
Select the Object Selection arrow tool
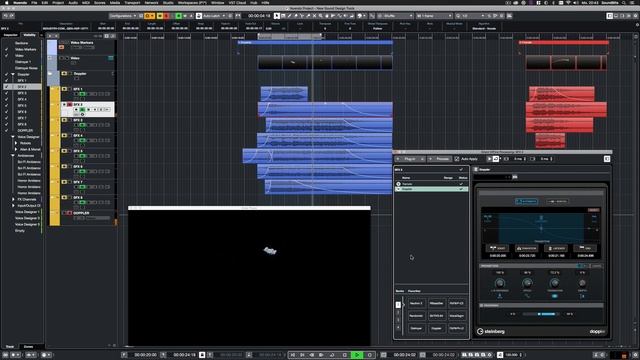[277, 16]
